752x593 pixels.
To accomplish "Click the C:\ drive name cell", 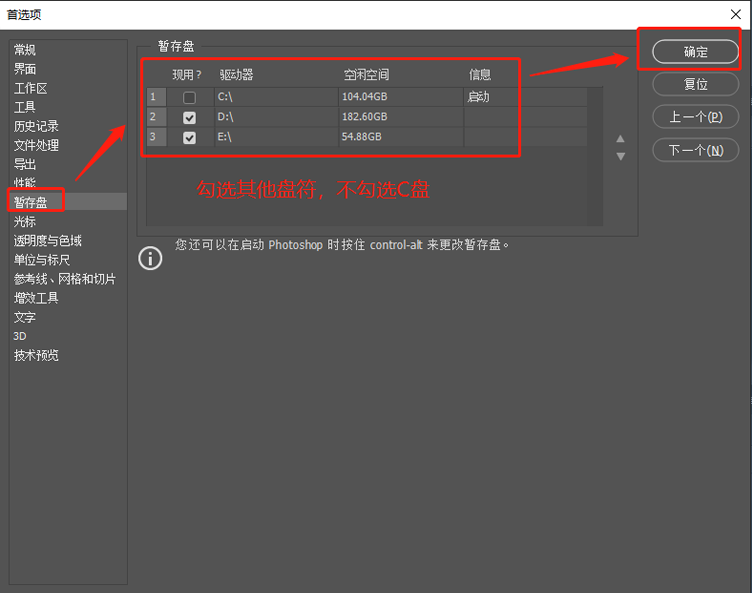I will (276, 97).
